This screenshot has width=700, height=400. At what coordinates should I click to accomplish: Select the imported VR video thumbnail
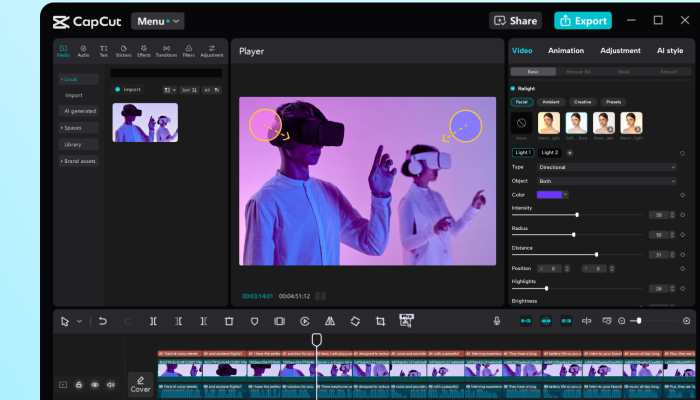pos(145,122)
